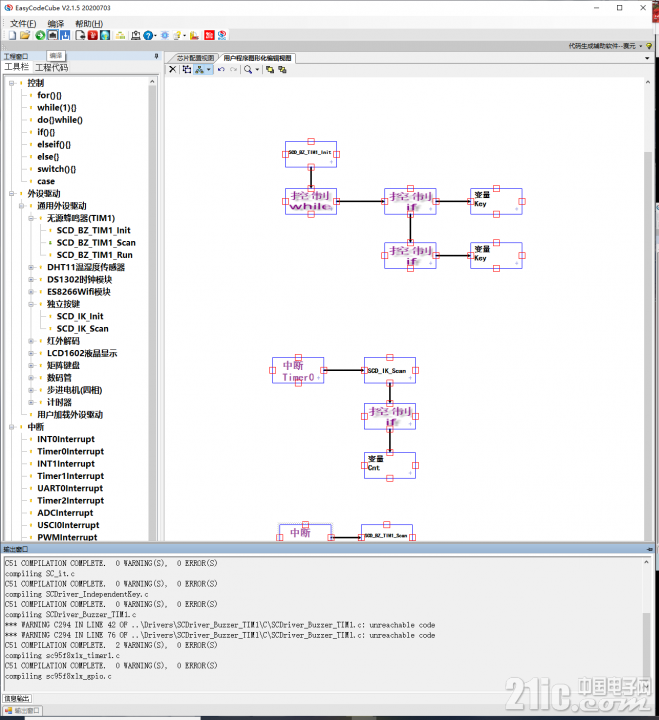Select SCD_BZ_TIM1_Scan in the tree
The height and width of the screenshot is (720, 659).
(96, 243)
